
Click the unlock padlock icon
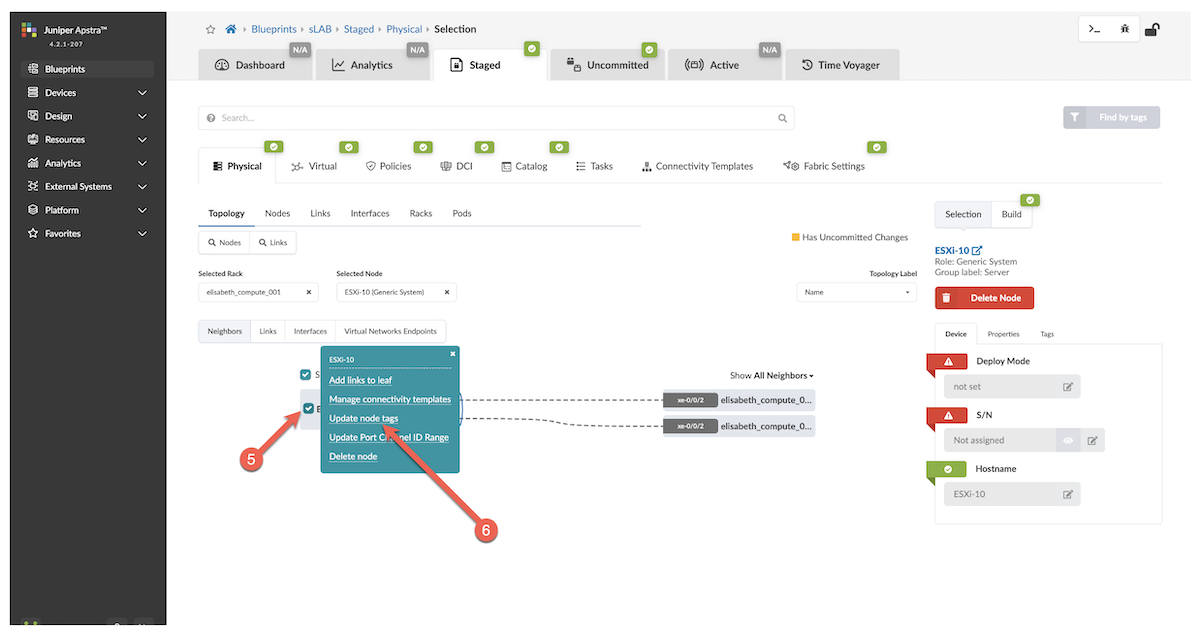pos(1152,30)
